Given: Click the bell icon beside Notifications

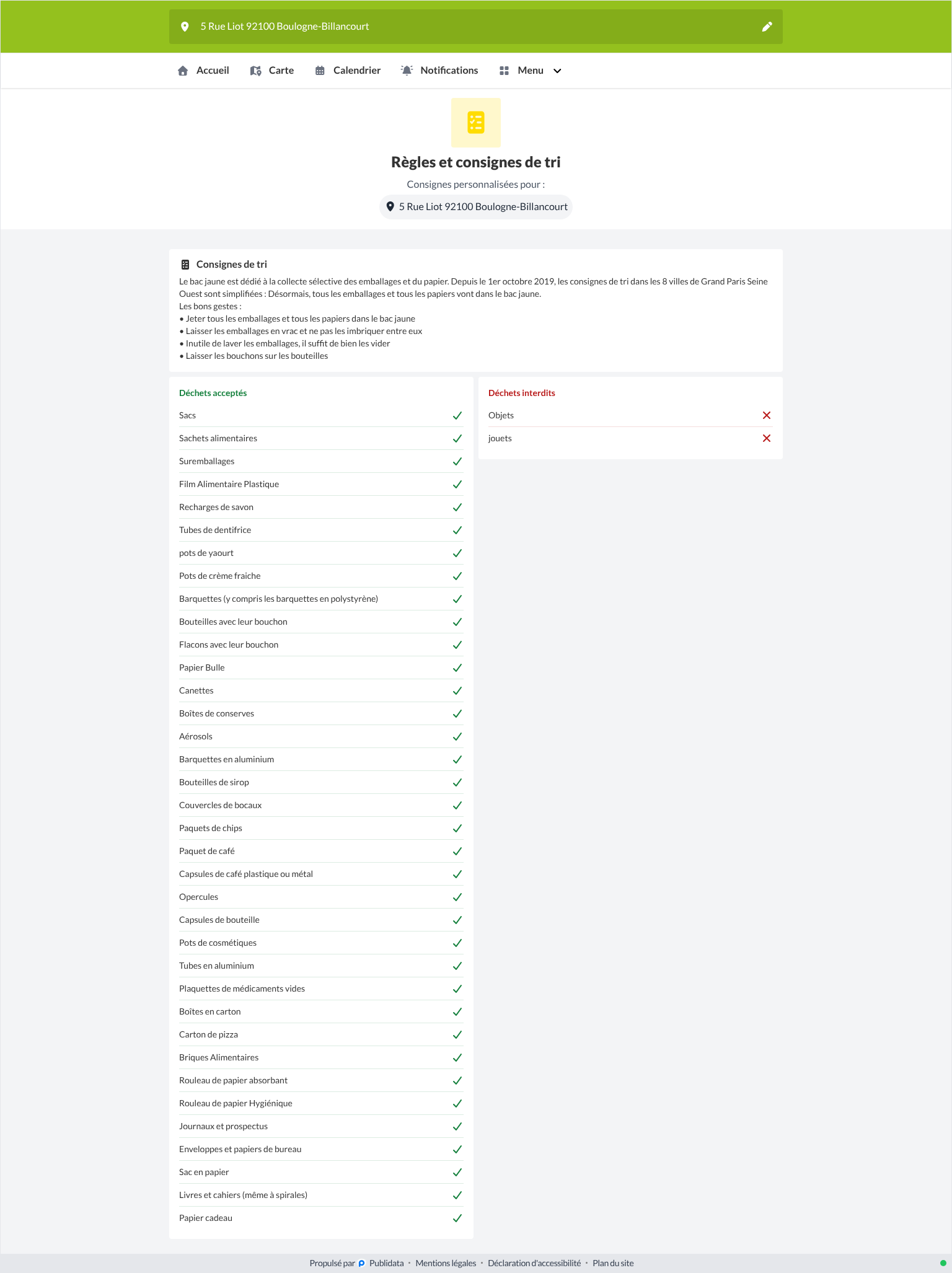Looking at the screenshot, I should point(407,71).
